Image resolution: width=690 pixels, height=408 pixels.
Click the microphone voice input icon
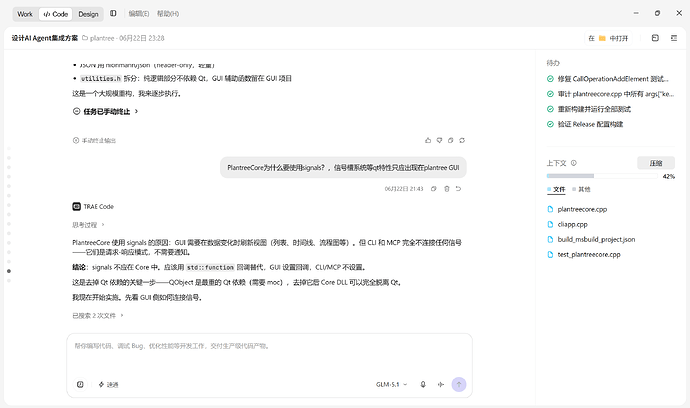pos(423,385)
